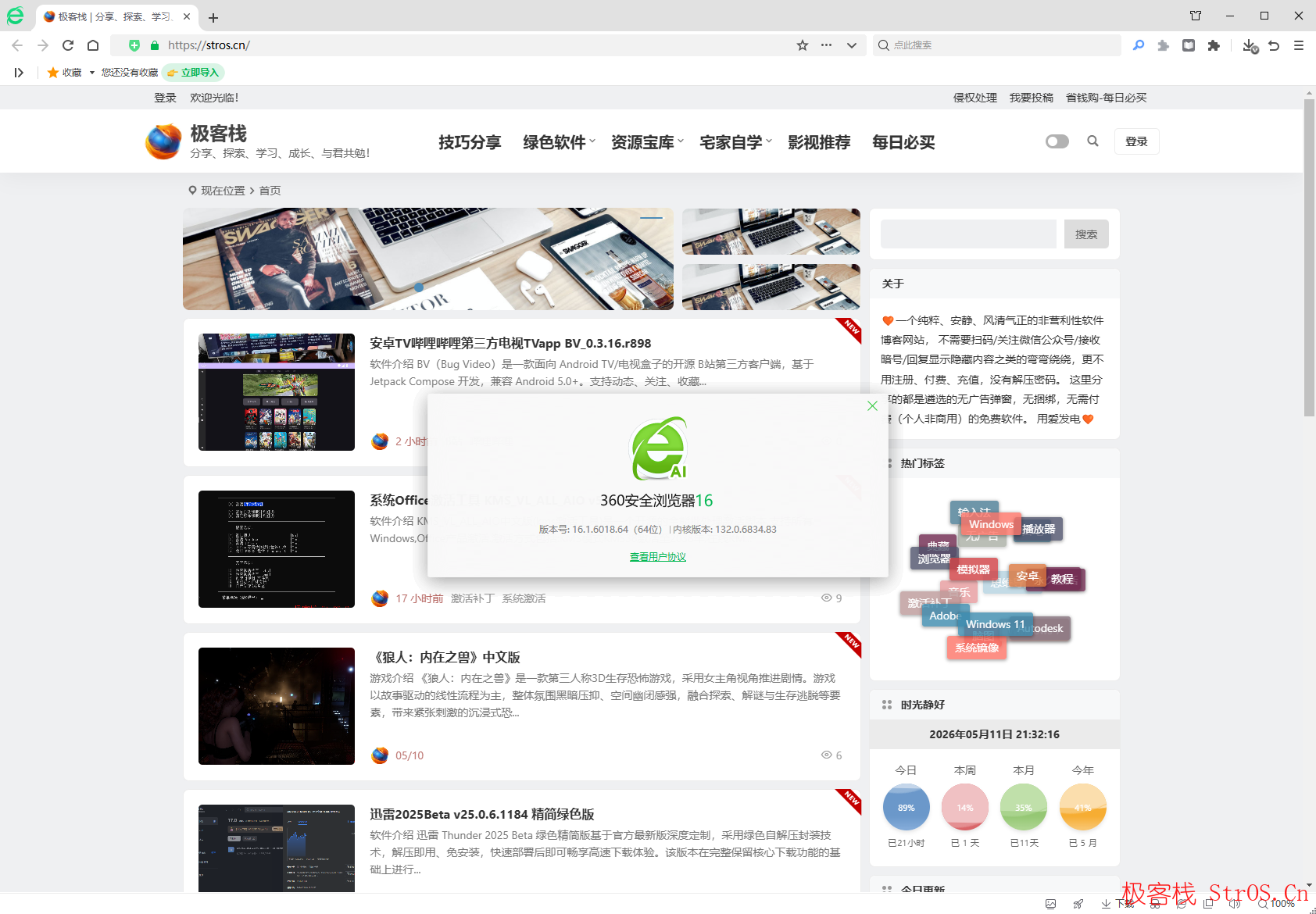Select the 模拟器 tag
1316x914 pixels.
coord(973,569)
